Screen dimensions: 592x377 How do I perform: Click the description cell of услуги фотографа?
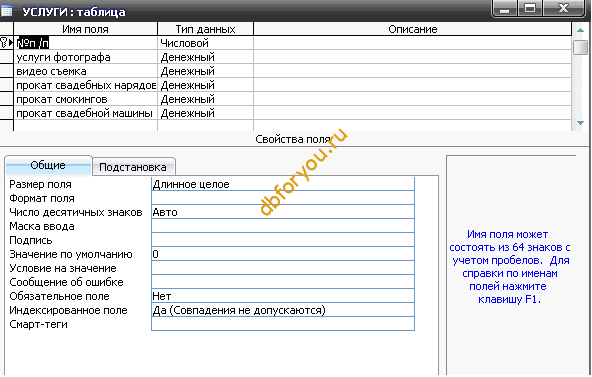(x=413, y=57)
